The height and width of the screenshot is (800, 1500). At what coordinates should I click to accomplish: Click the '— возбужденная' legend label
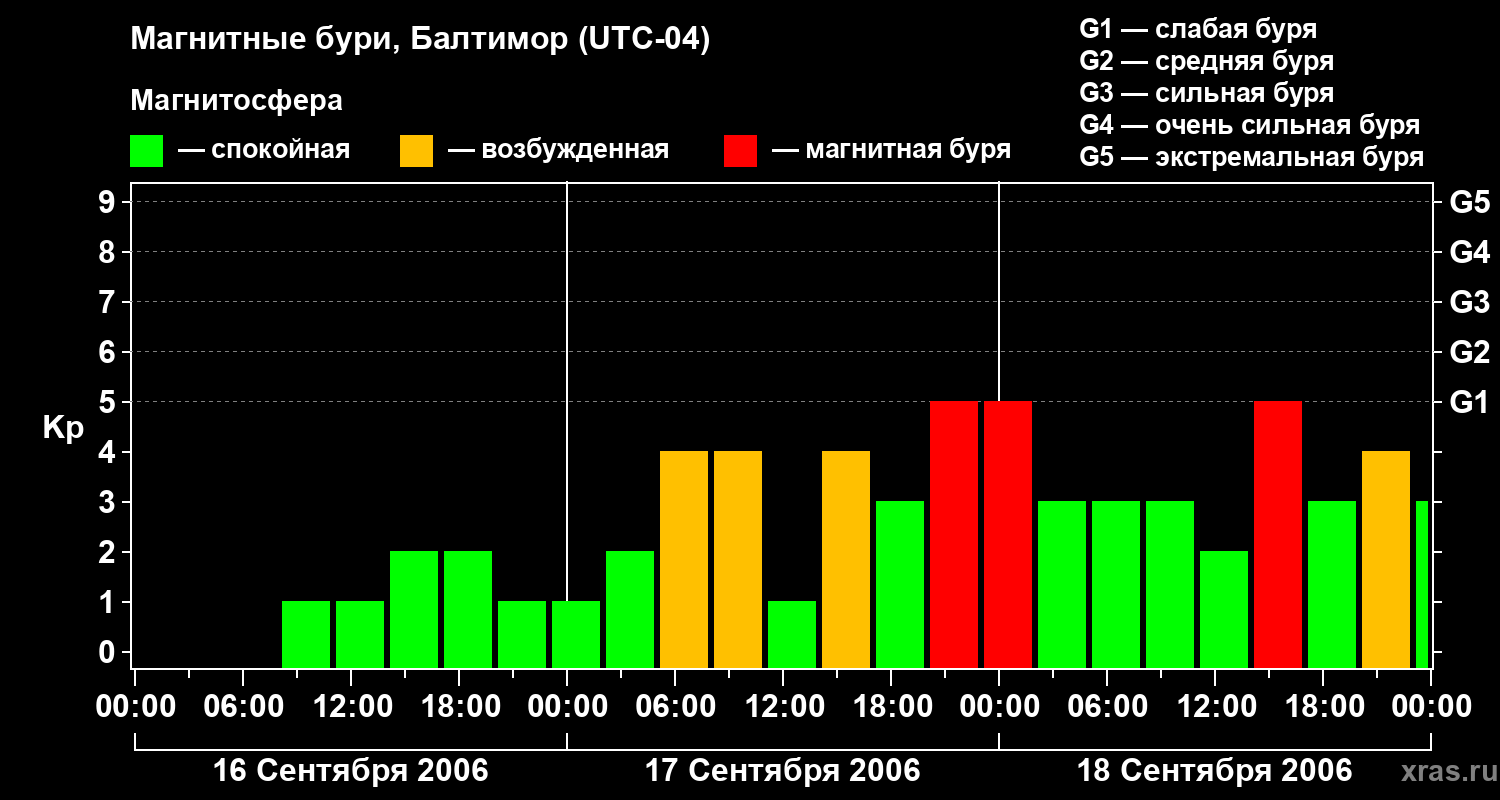click(558, 150)
